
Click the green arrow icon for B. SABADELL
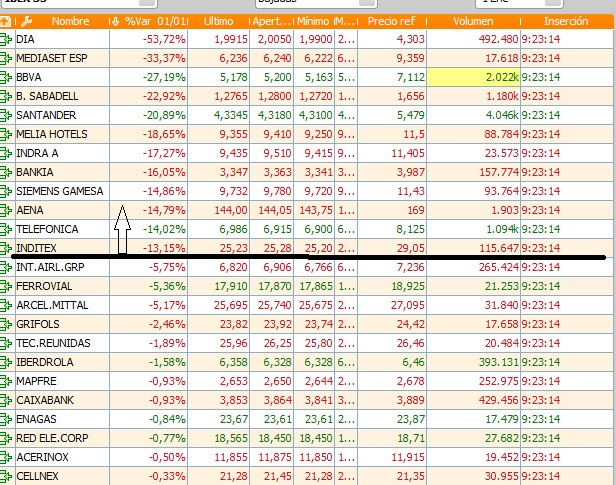click(x=6, y=96)
